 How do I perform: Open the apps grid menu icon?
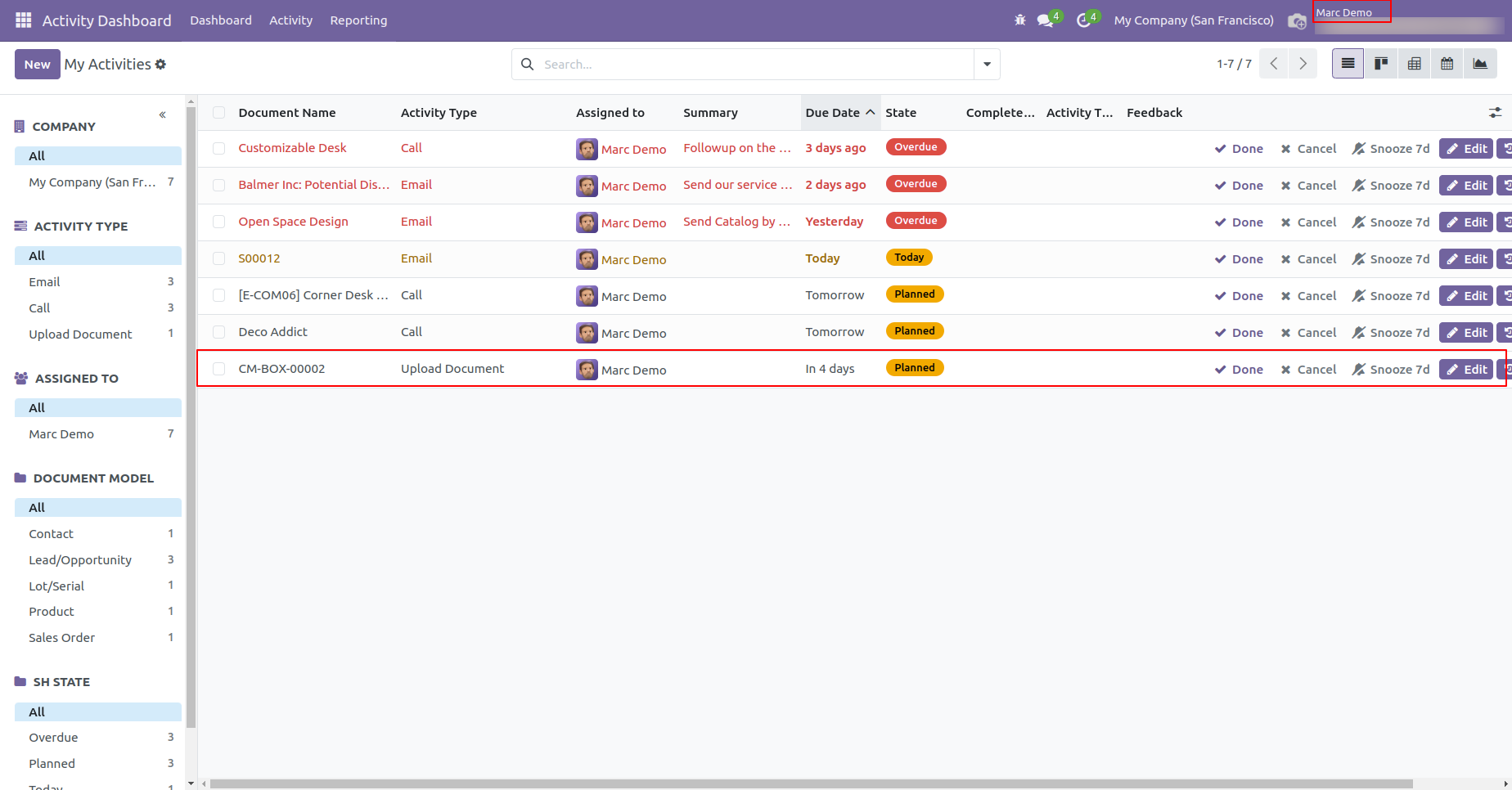pyautogui.click(x=23, y=20)
